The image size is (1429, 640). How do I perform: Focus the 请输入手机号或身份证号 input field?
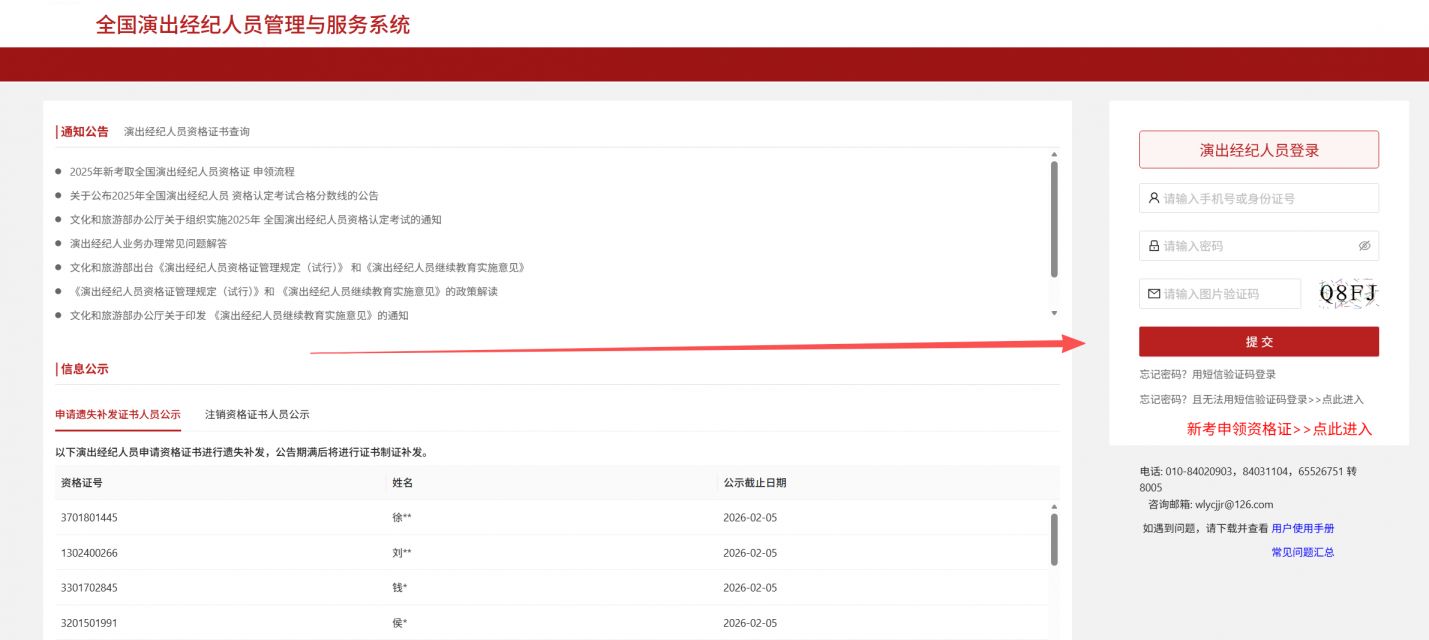pos(1259,198)
